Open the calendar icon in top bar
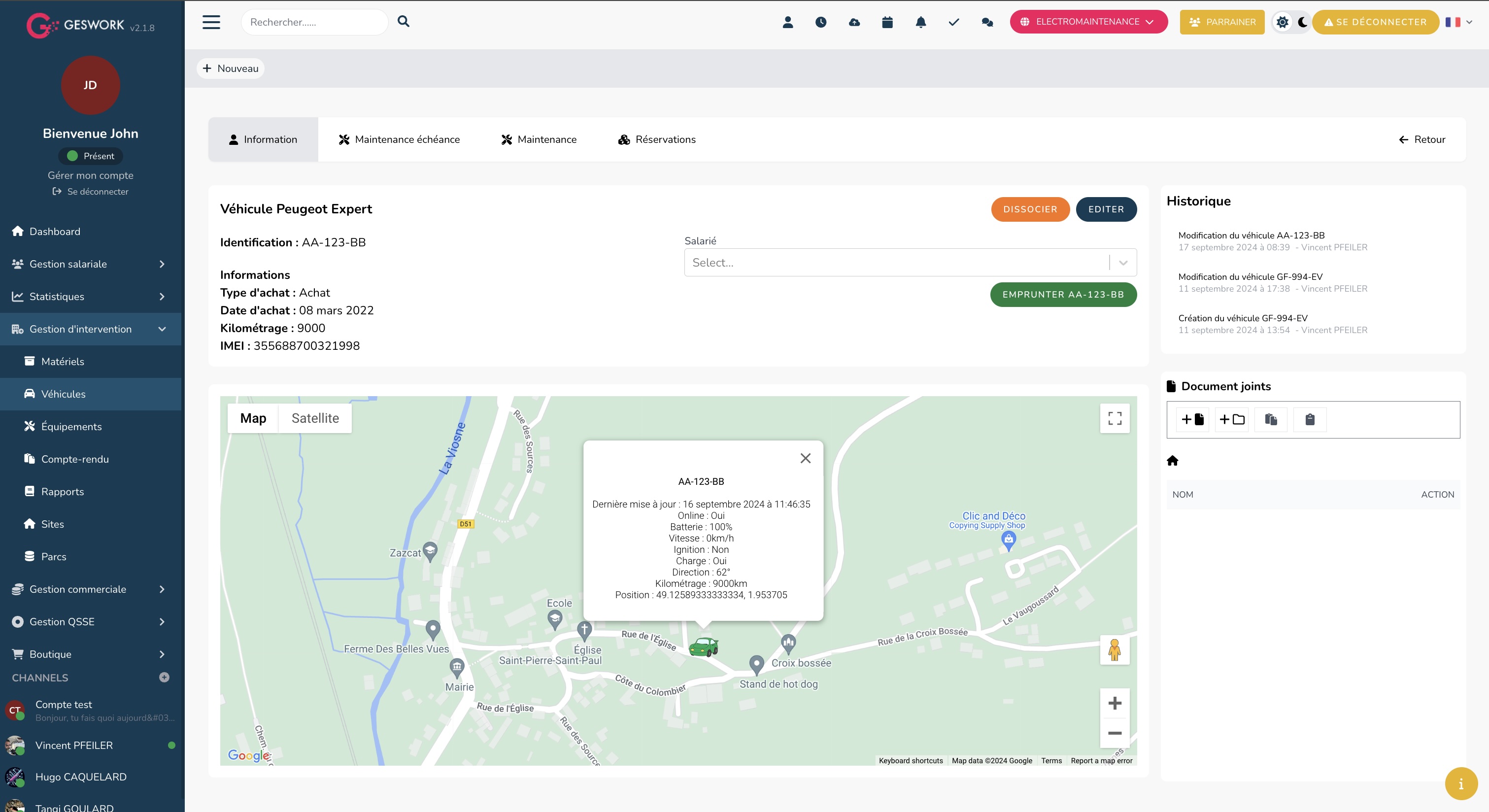 coord(887,22)
